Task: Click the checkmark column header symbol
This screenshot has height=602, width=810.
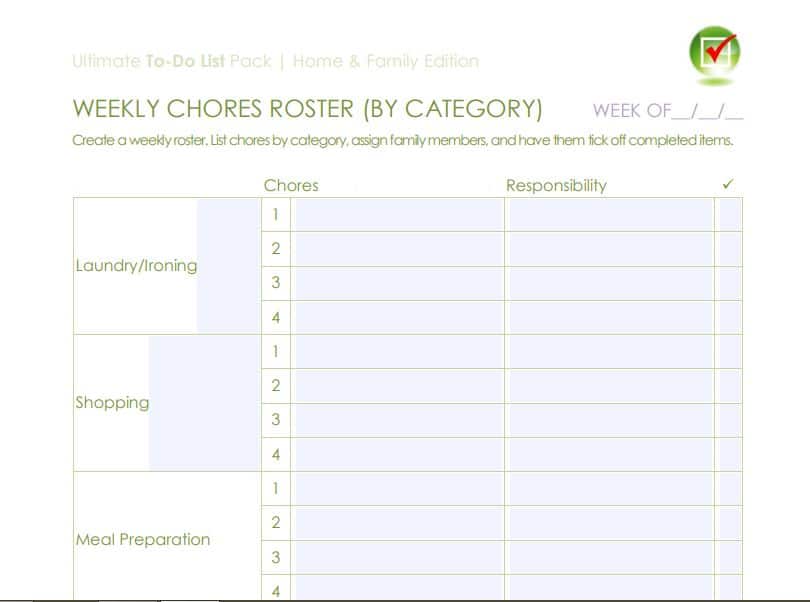Action: tap(728, 184)
